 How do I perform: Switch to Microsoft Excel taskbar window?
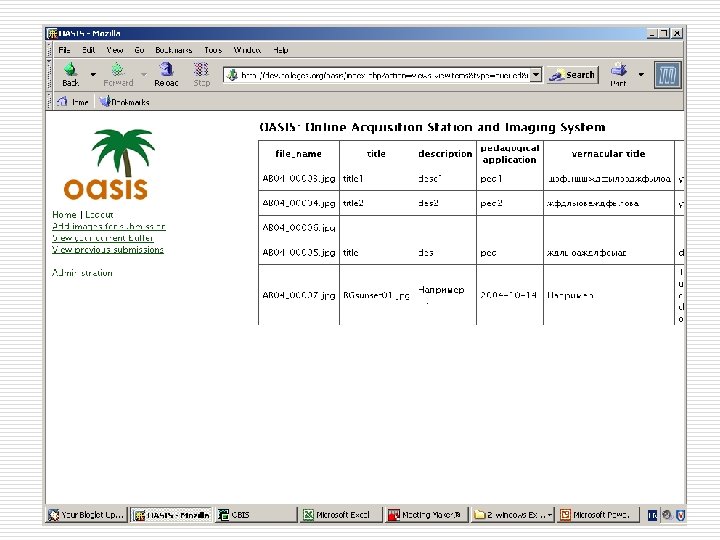341,515
